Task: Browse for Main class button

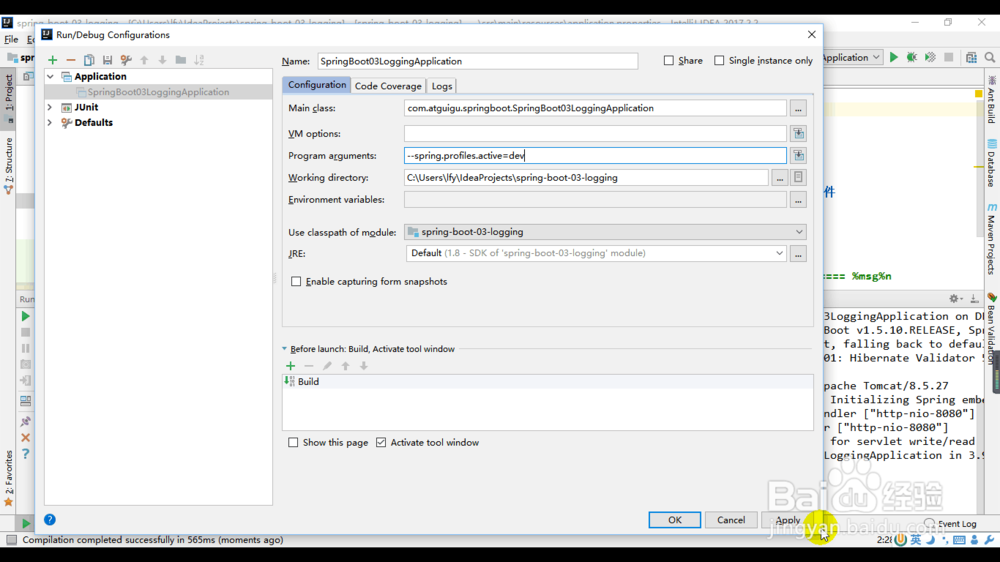Action: [798, 108]
